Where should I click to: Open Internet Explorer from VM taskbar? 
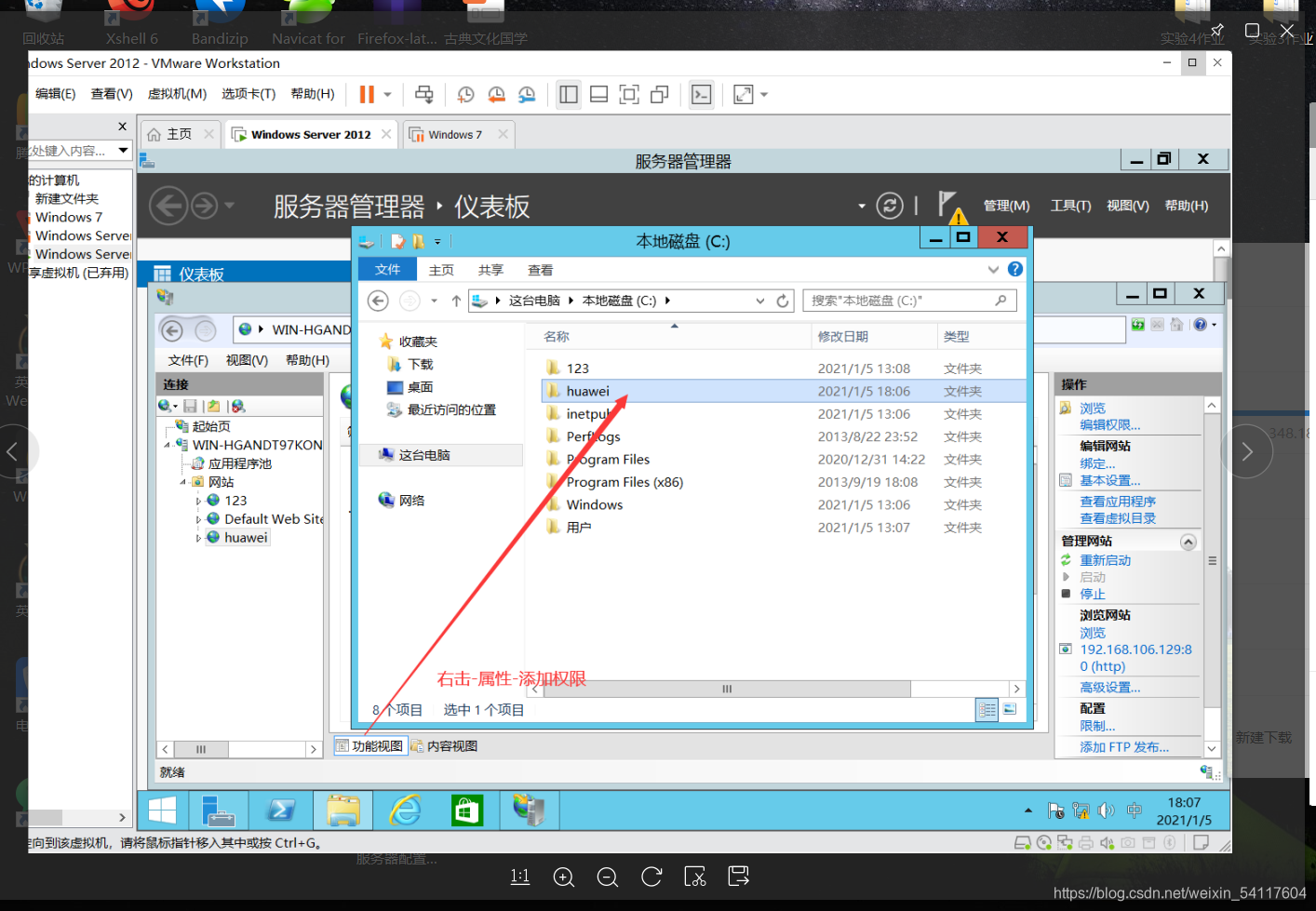coord(406,811)
